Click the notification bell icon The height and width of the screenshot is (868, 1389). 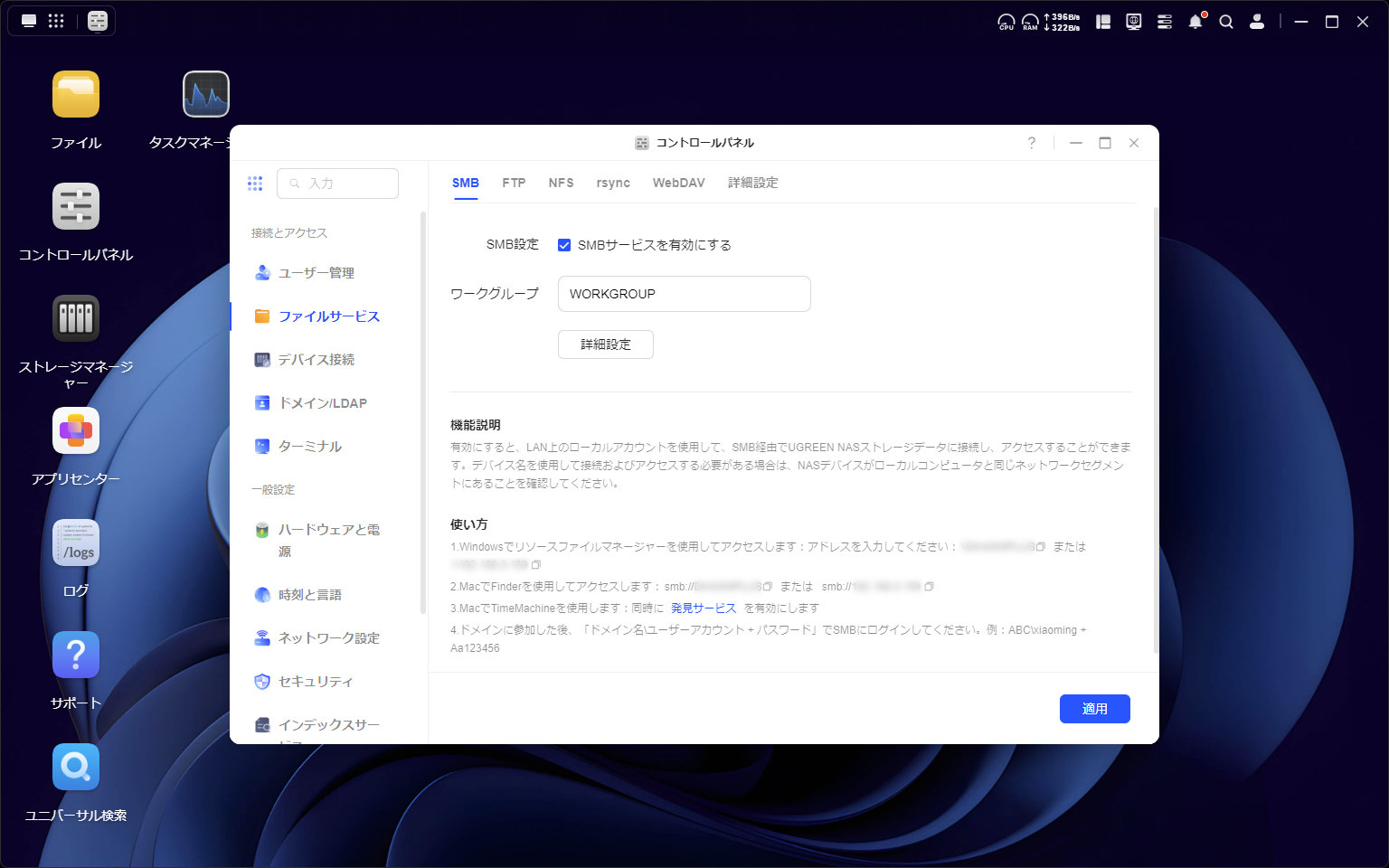[x=1195, y=22]
